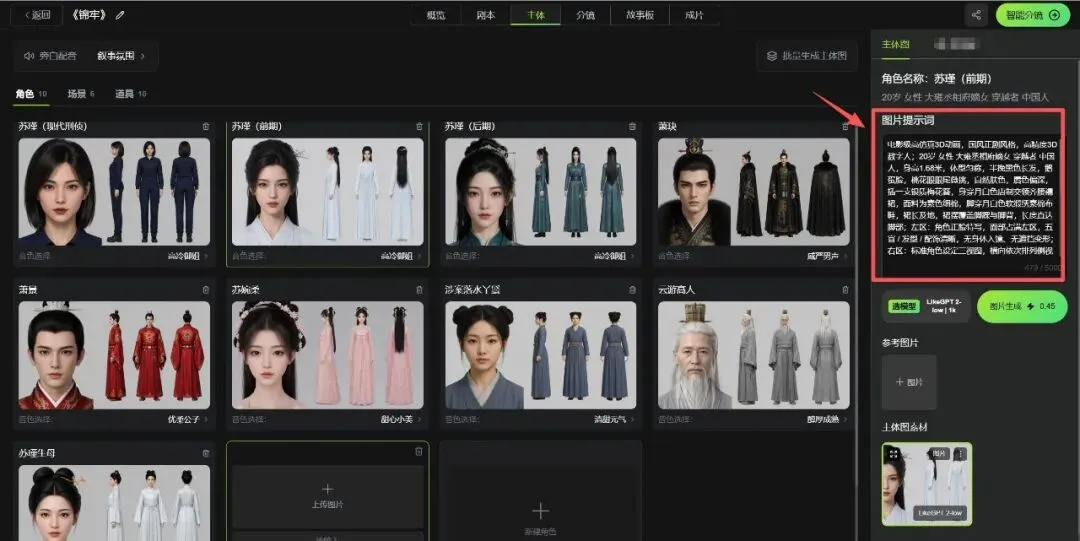Switch to the 分镜 tab
Screen dimensions: 1080x541
585,15
